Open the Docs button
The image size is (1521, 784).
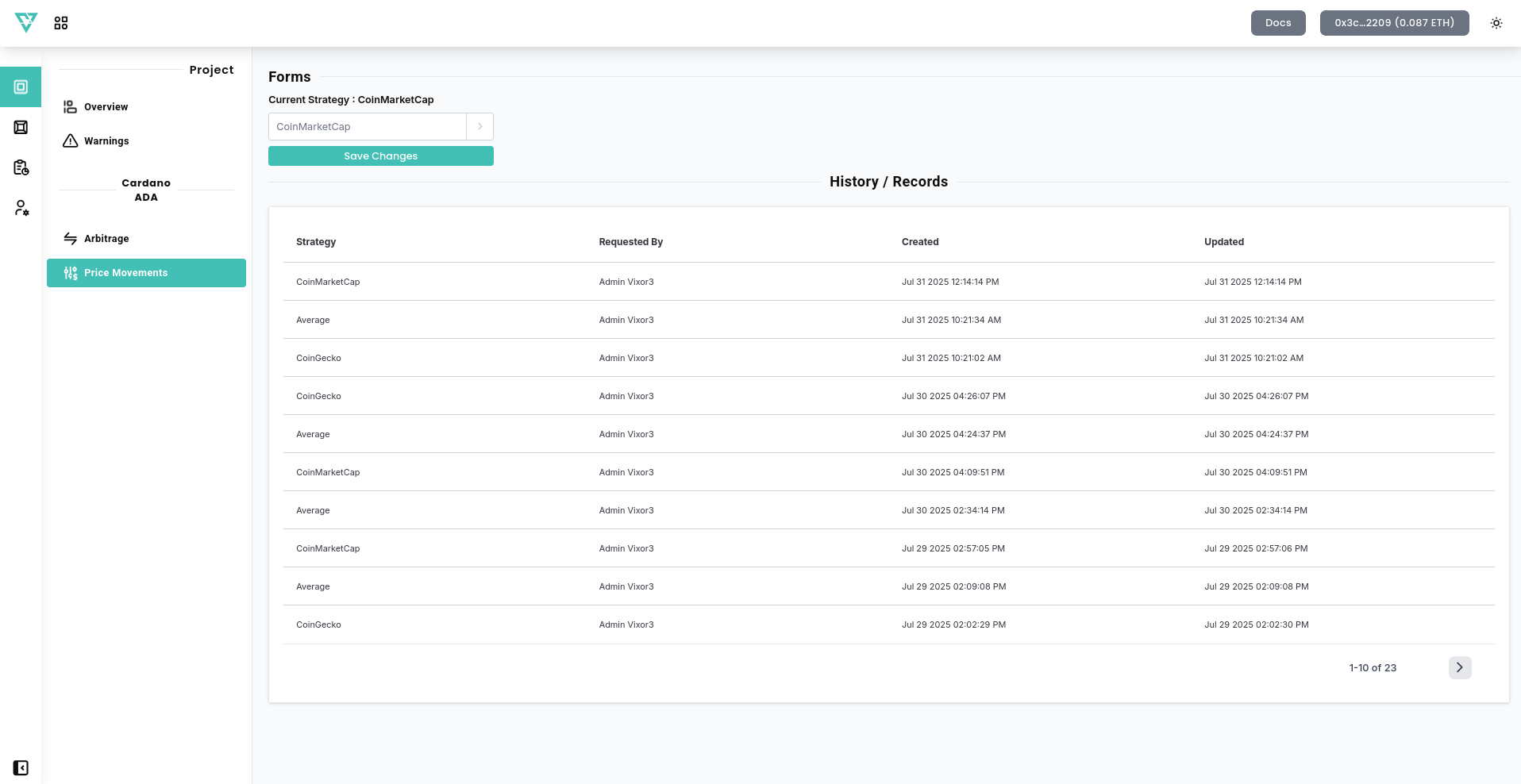(1277, 23)
